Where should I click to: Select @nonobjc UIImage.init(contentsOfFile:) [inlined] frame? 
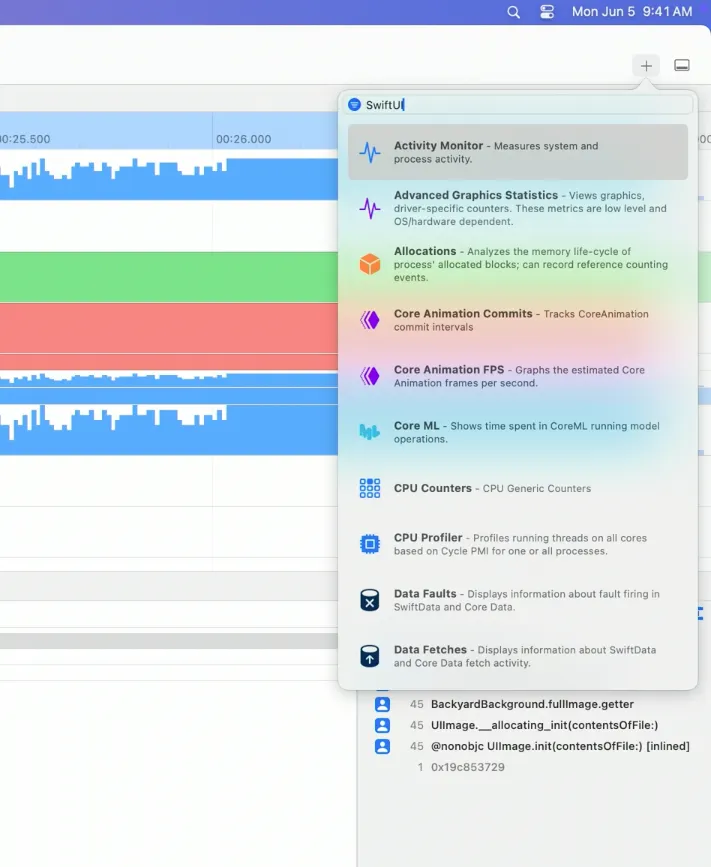click(x=560, y=746)
